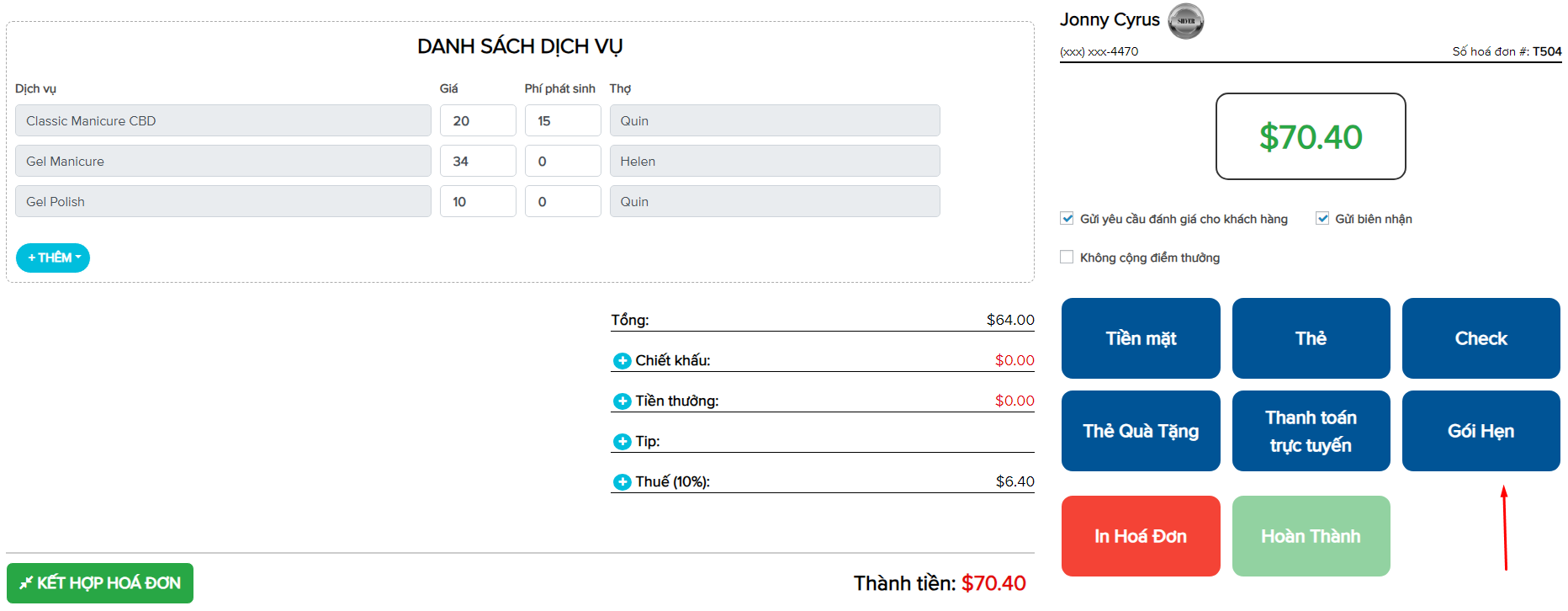Image resolution: width=1568 pixels, height=611 pixels.
Task: Click the green Hoàn Thành button
Action: [1310, 536]
